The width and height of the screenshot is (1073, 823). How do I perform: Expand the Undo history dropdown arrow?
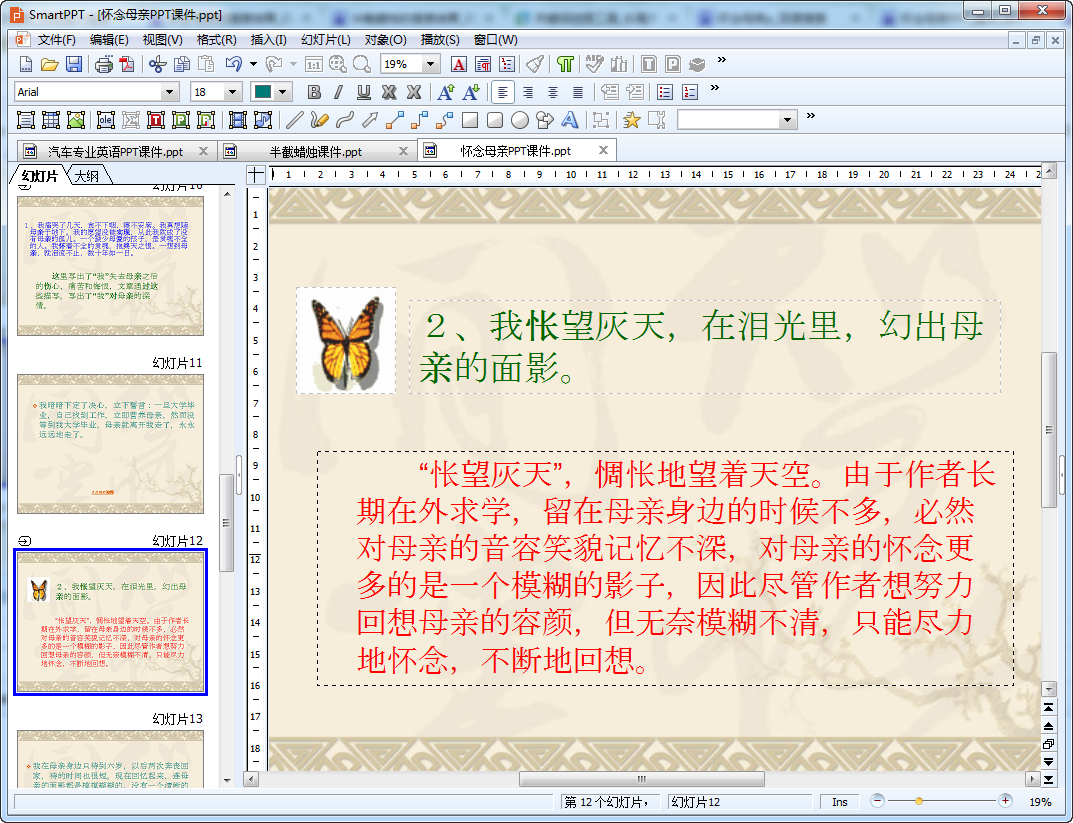[253, 64]
